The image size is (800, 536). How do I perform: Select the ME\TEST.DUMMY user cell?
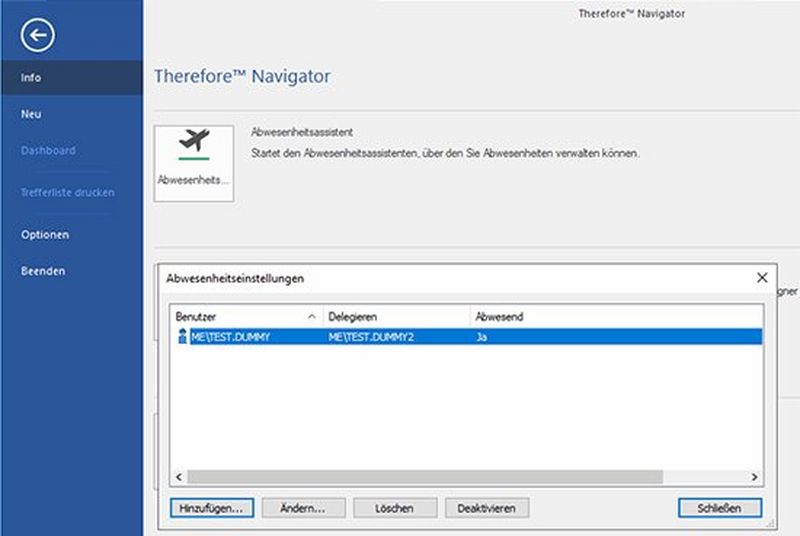click(231, 337)
